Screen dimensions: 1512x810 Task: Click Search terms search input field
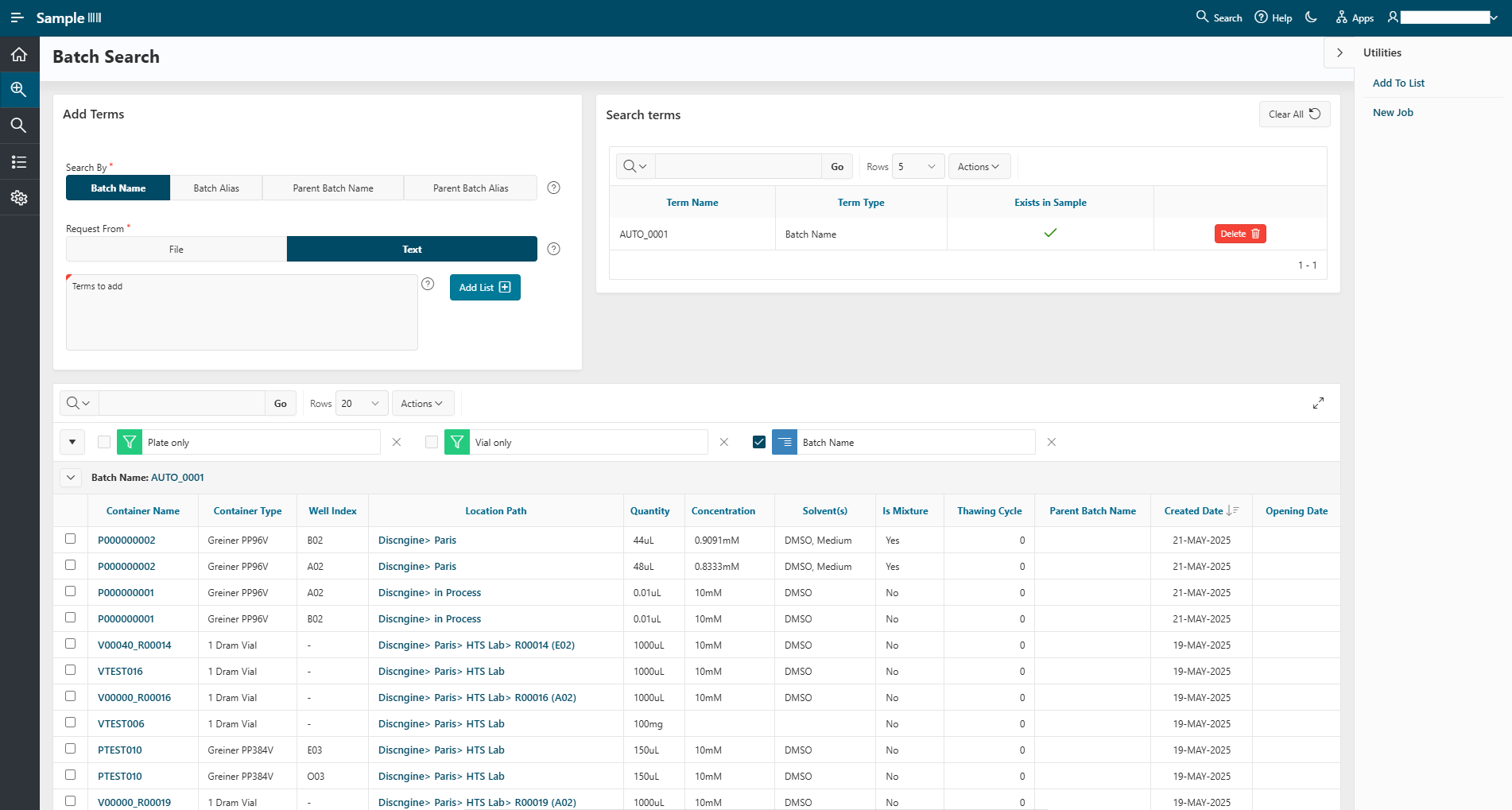pos(738,166)
